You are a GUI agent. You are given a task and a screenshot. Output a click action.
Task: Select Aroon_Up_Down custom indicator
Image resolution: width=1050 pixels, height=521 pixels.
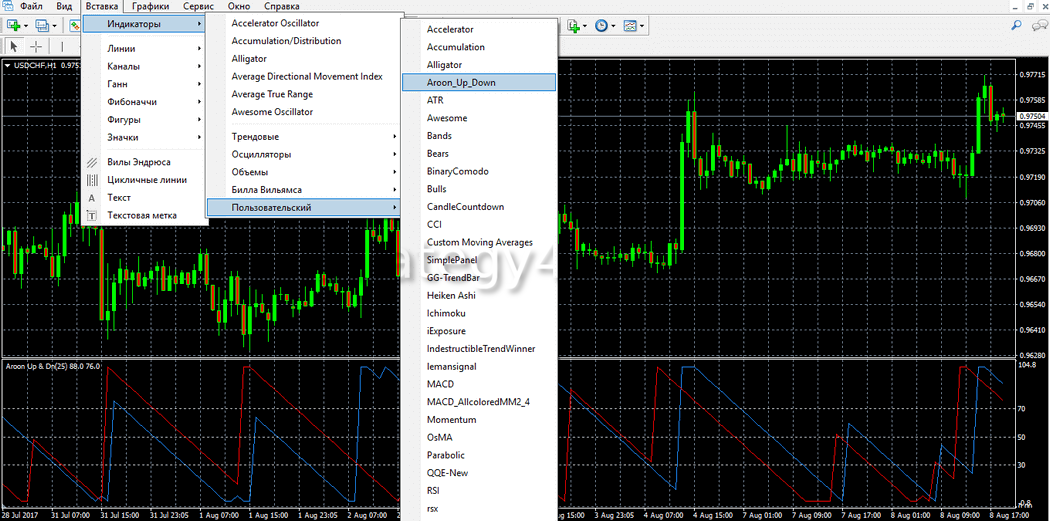(461, 83)
